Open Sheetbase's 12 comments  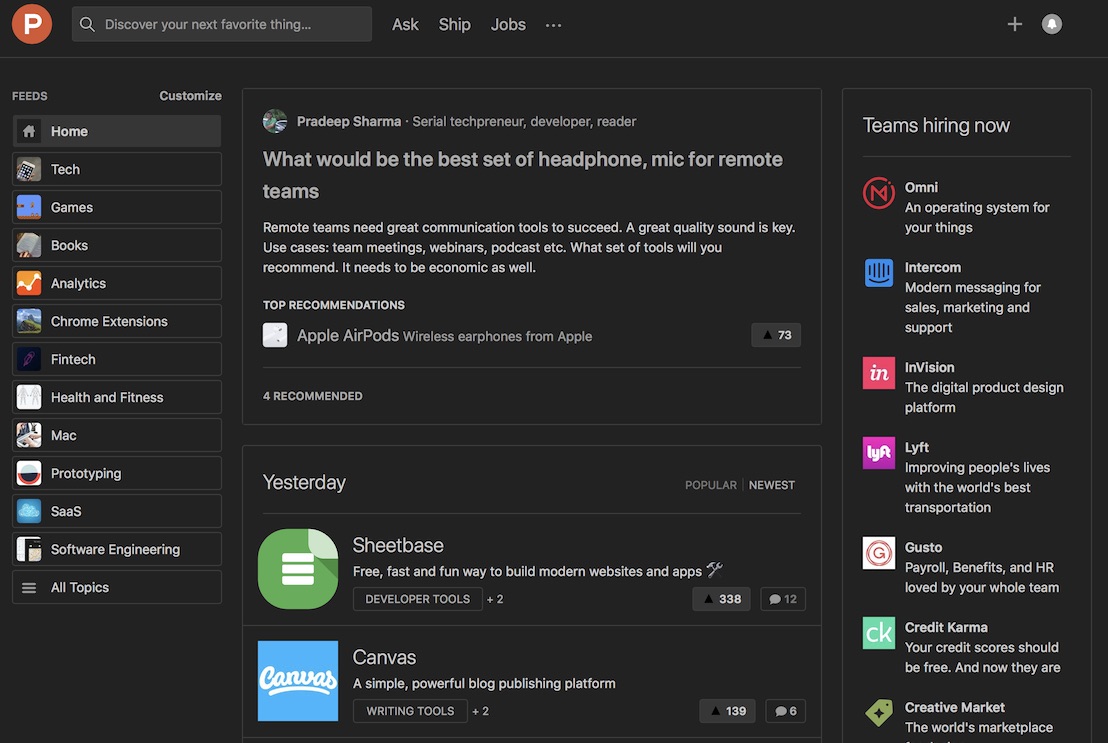coord(783,599)
